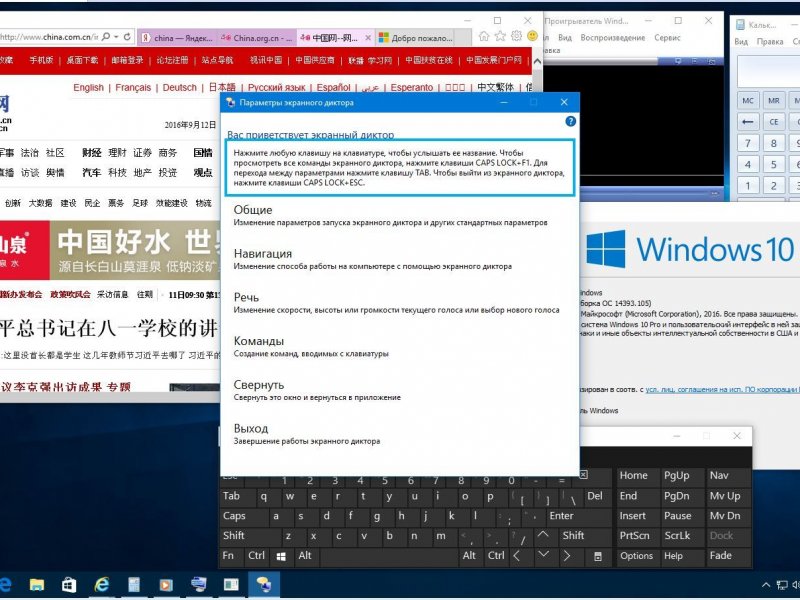Viewport: 800px width, 600px height.
Task: Close the active 中国网 browser tab
Action: click(368, 38)
